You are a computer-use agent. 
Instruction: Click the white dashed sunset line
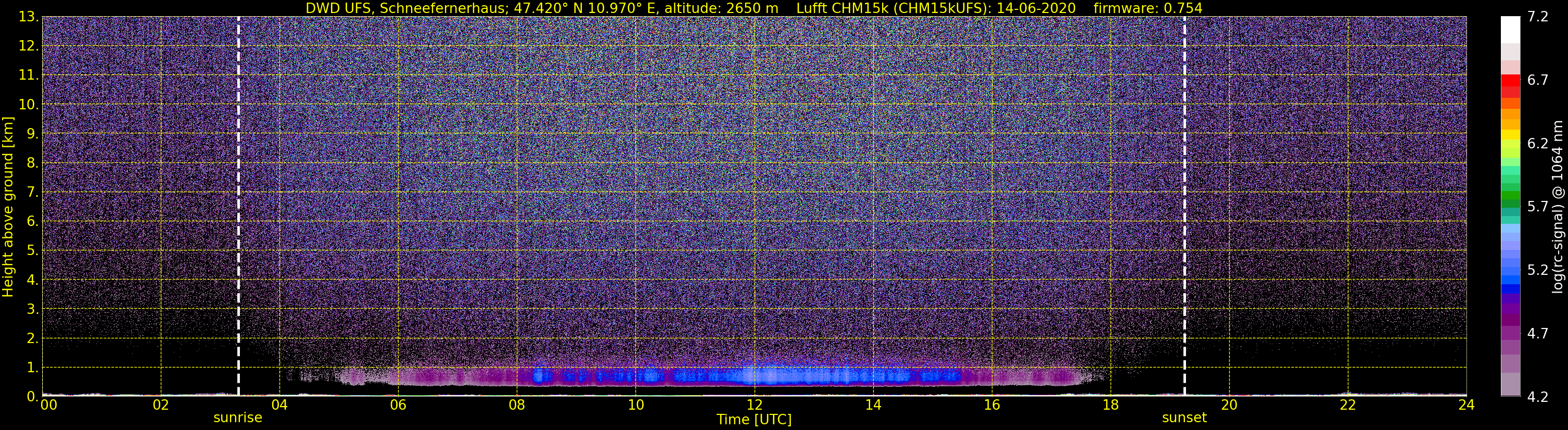click(x=1184, y=206)
